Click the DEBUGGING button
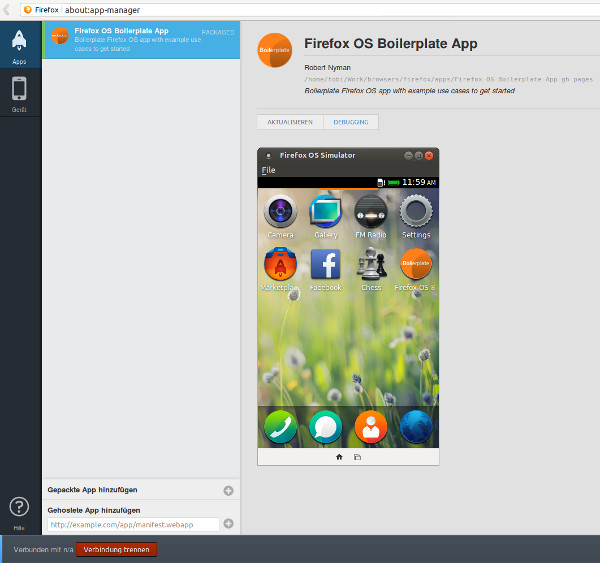The image size is (600, 563). point(351,122)
